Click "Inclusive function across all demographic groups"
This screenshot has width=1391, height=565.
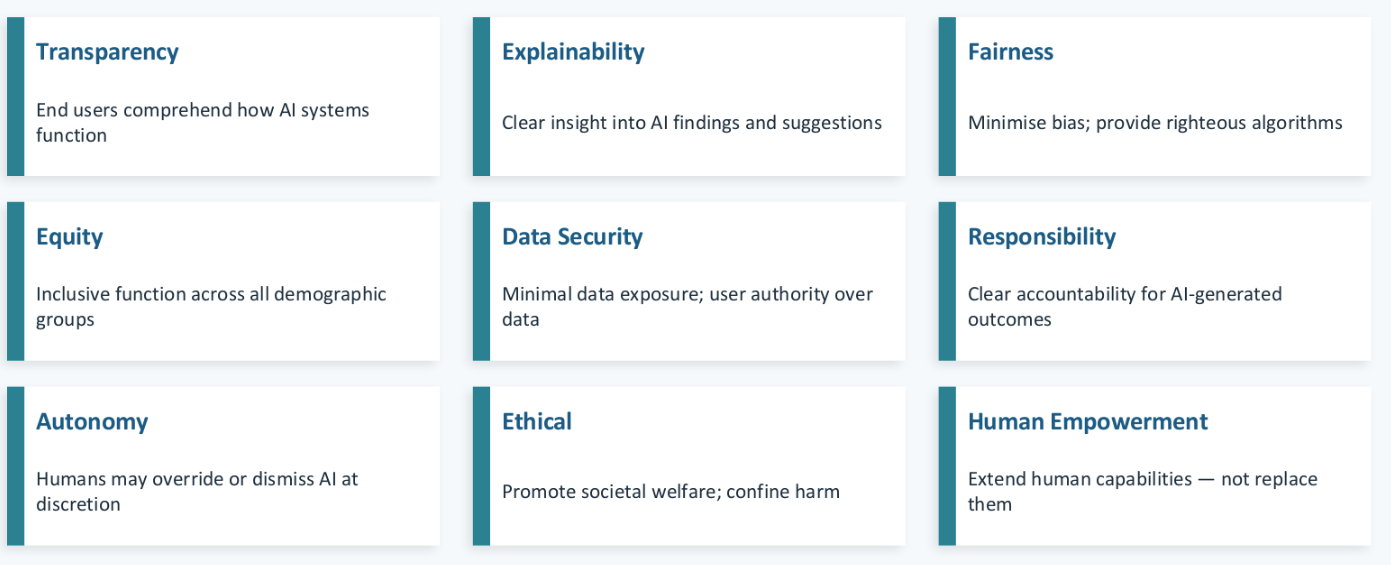pos(210,306)
